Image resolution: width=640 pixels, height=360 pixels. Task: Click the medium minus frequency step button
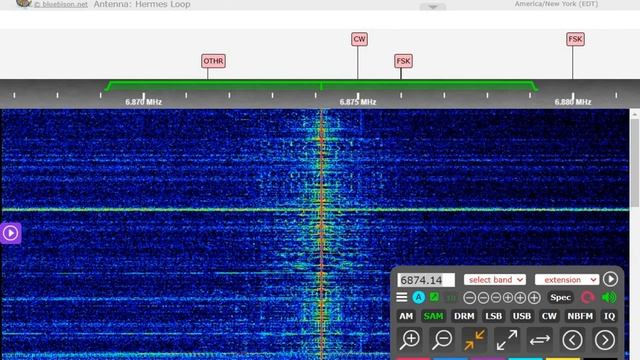(483, 298)
